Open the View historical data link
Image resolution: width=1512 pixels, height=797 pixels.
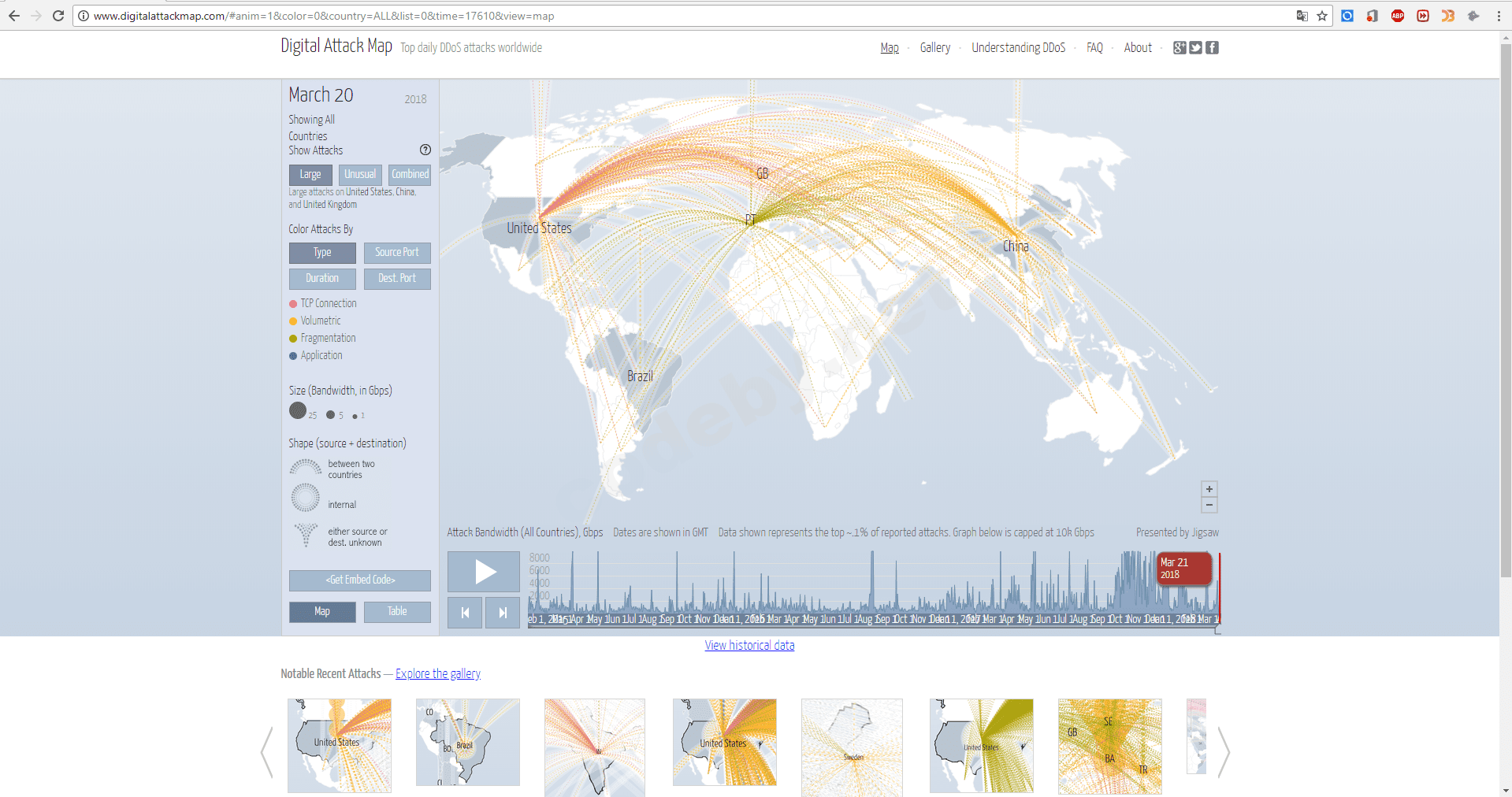click(x=749, y=646)
